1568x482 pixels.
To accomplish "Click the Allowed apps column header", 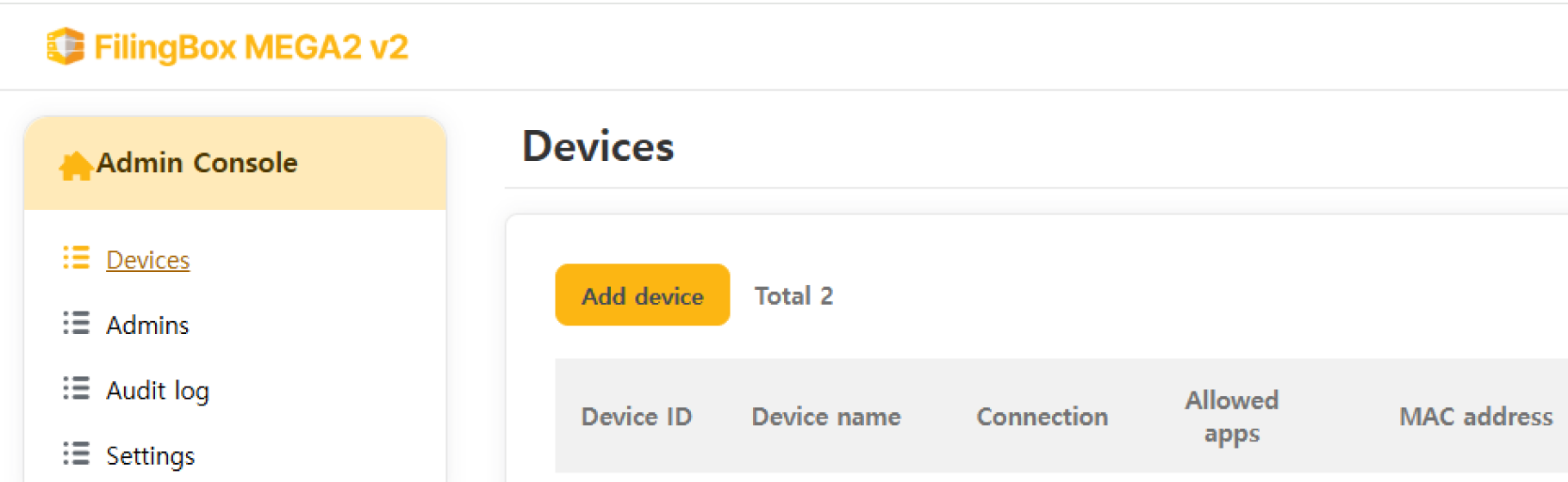I will 1232,417.
